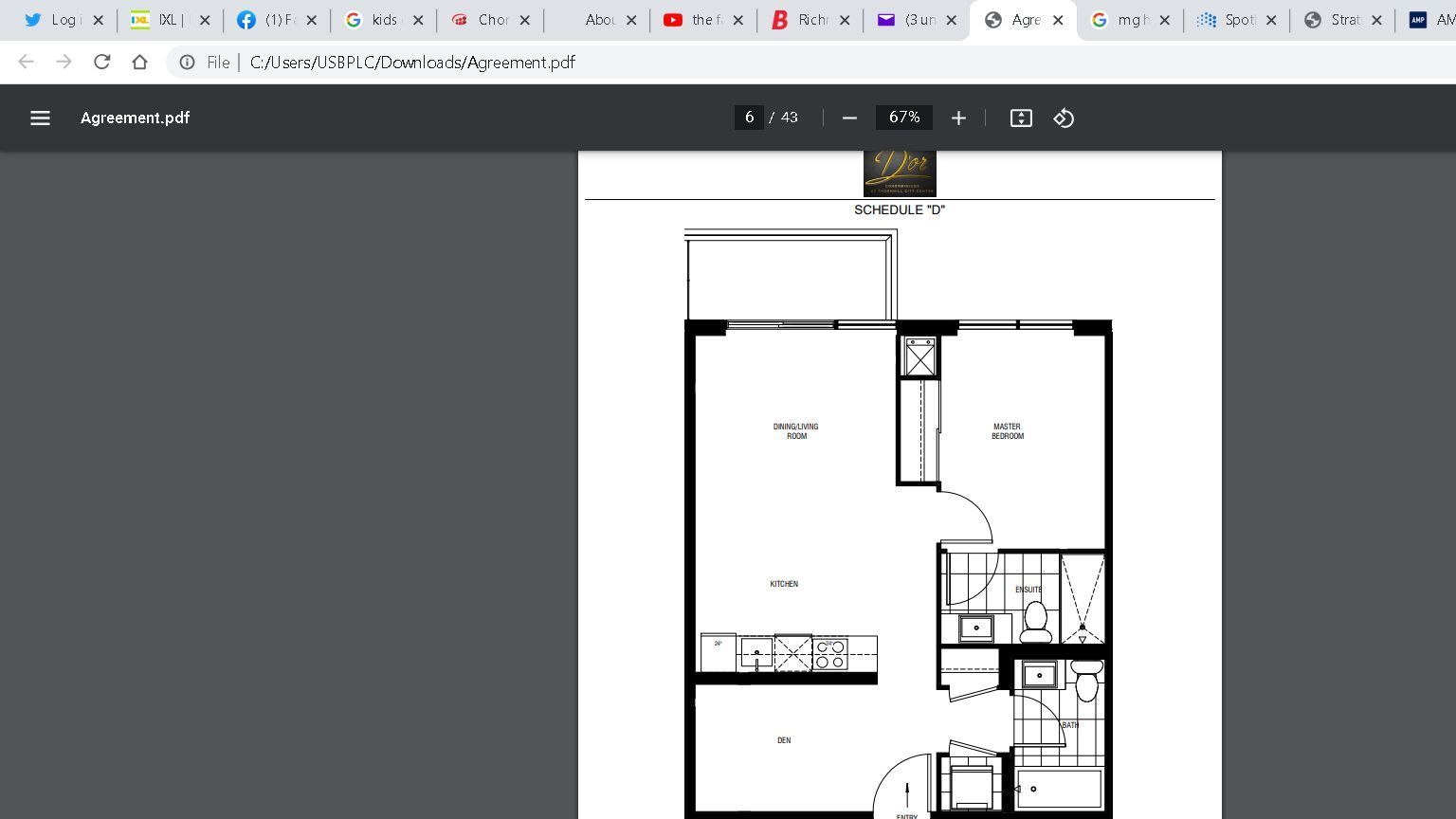This screenshot has height=819, width=1456.
Task: Close the Strat tab
Action: tap(1376, 20)
